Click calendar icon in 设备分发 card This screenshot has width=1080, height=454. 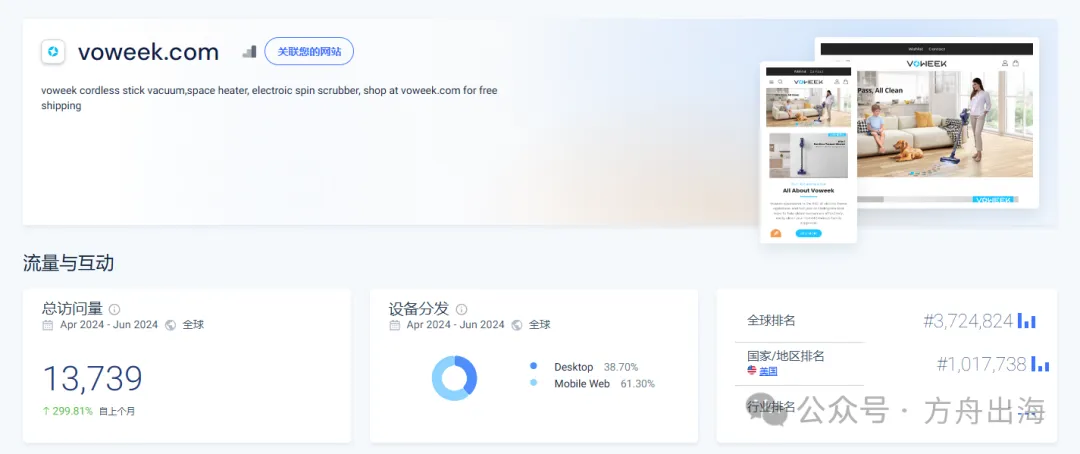(395, 325)
